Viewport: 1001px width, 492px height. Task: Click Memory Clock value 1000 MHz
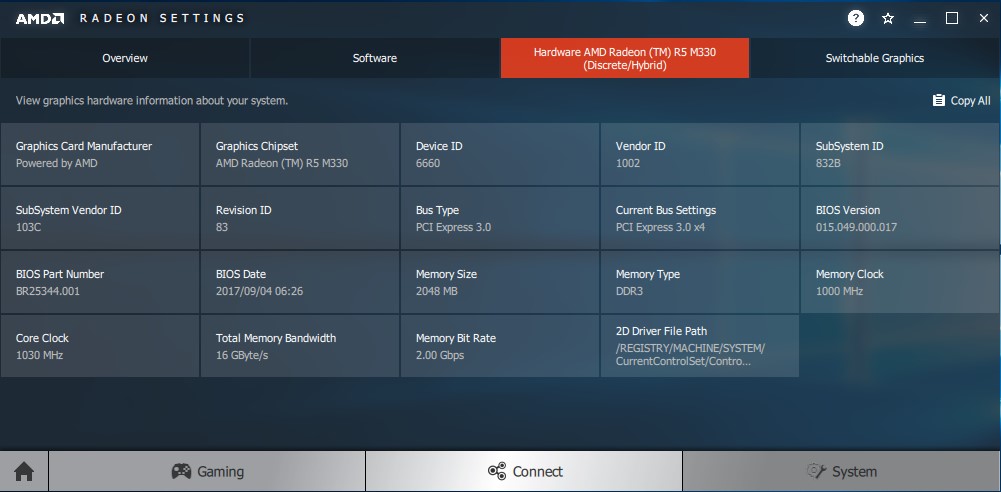click(x=839, y=291)
